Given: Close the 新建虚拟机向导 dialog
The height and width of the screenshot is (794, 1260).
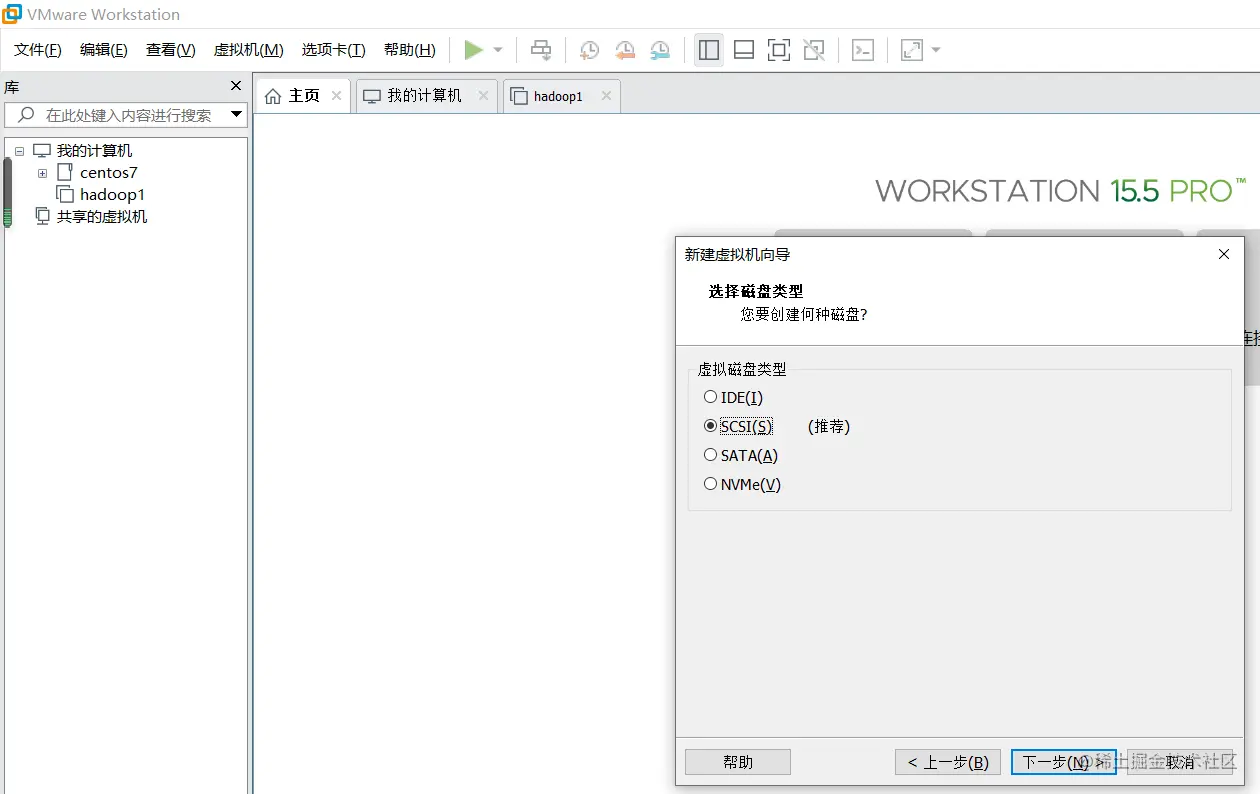Looking at the screenshot, I should pyautogui.click(x=1224, y=255).
